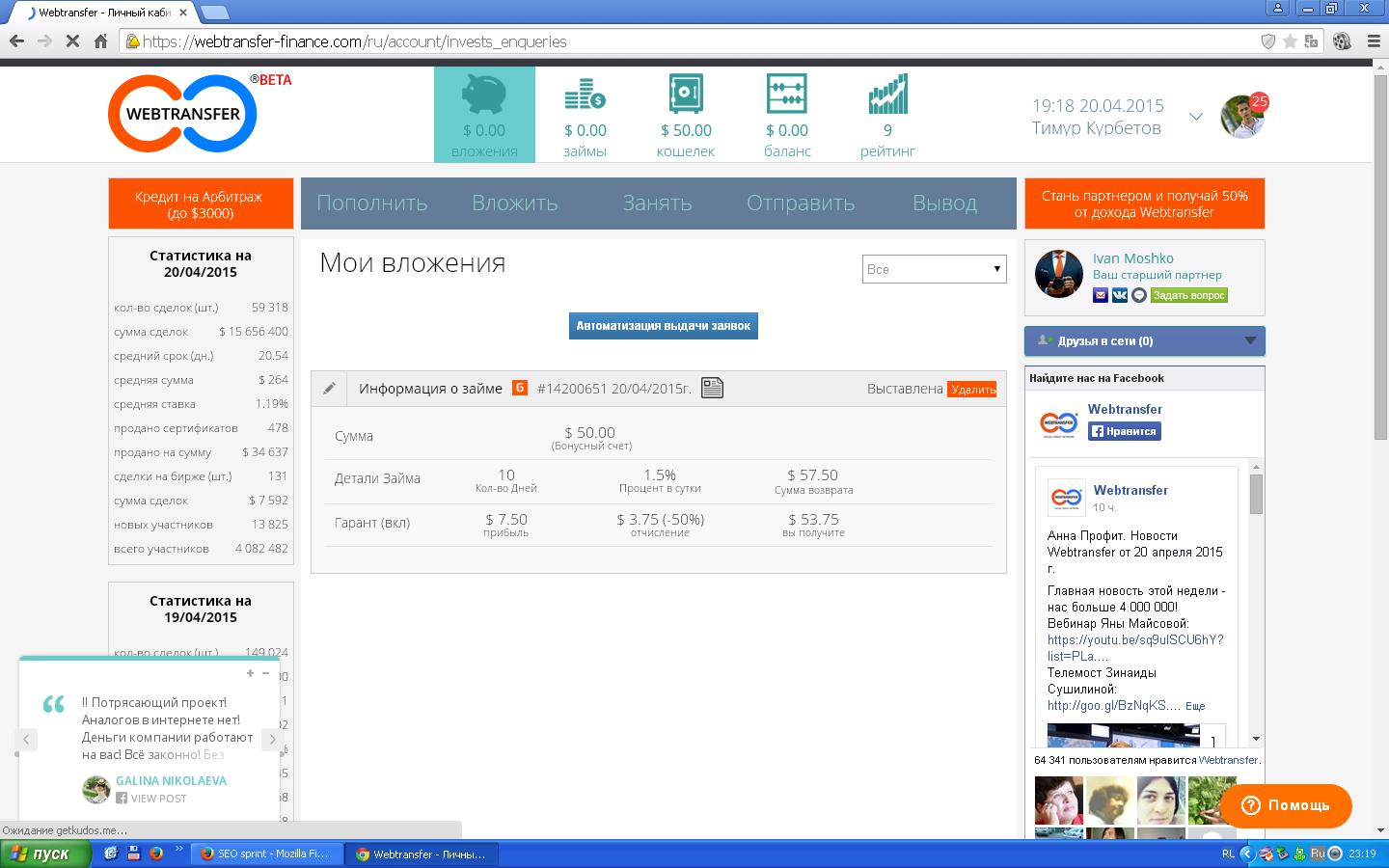
Task: Click the Webtransfer logo in the header
Action: pos(182,113)
